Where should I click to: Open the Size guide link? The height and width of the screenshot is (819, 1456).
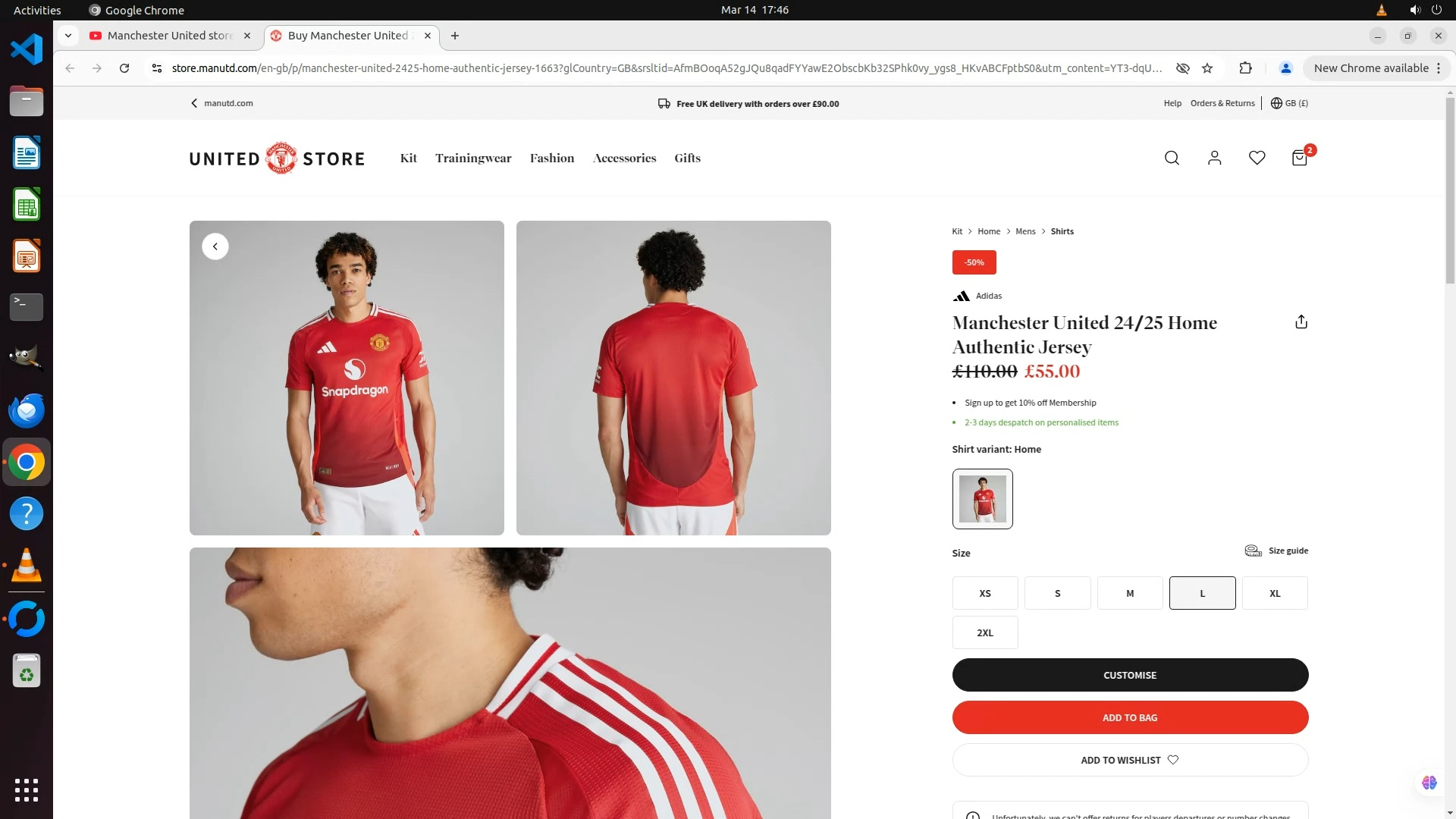[x=1276, y=551]
